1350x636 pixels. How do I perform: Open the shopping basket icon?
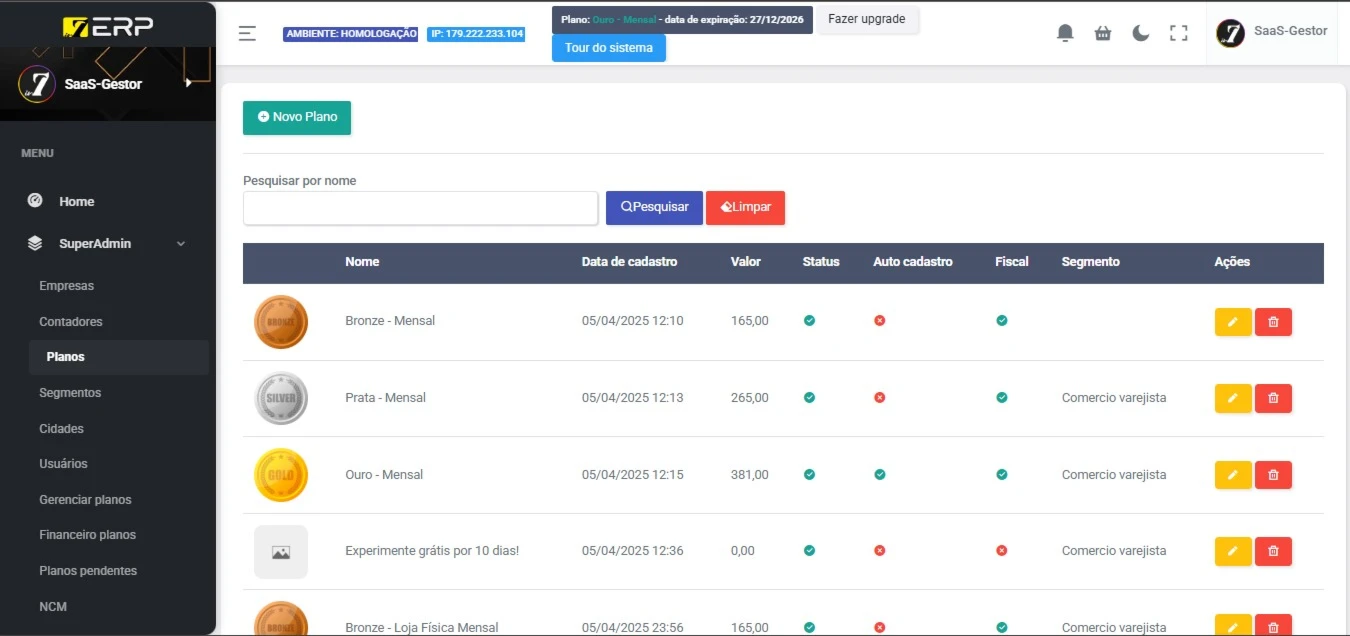[x=1103, y=33]
